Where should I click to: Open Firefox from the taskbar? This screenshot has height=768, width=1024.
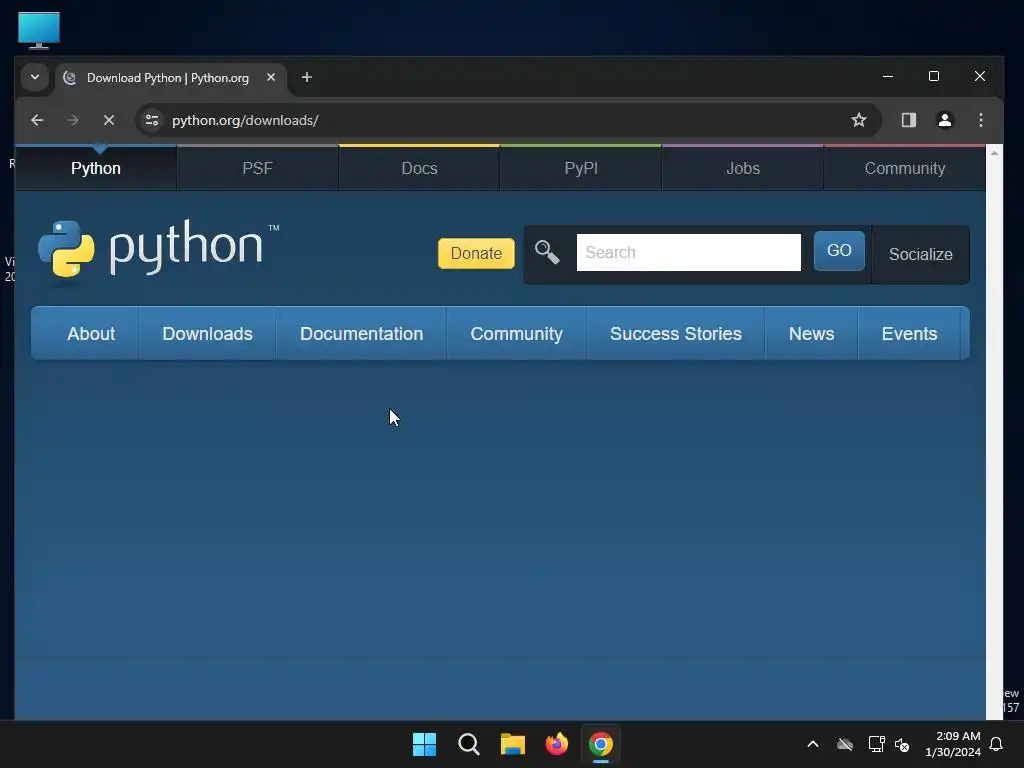pos(556,744)
